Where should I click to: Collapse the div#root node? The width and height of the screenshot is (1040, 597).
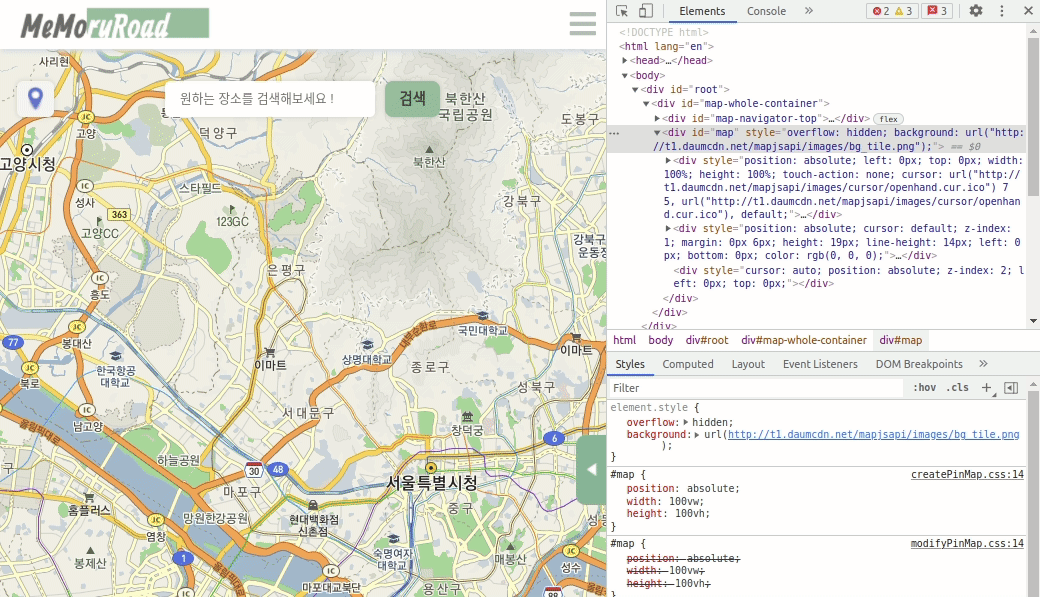coord(635,90)
